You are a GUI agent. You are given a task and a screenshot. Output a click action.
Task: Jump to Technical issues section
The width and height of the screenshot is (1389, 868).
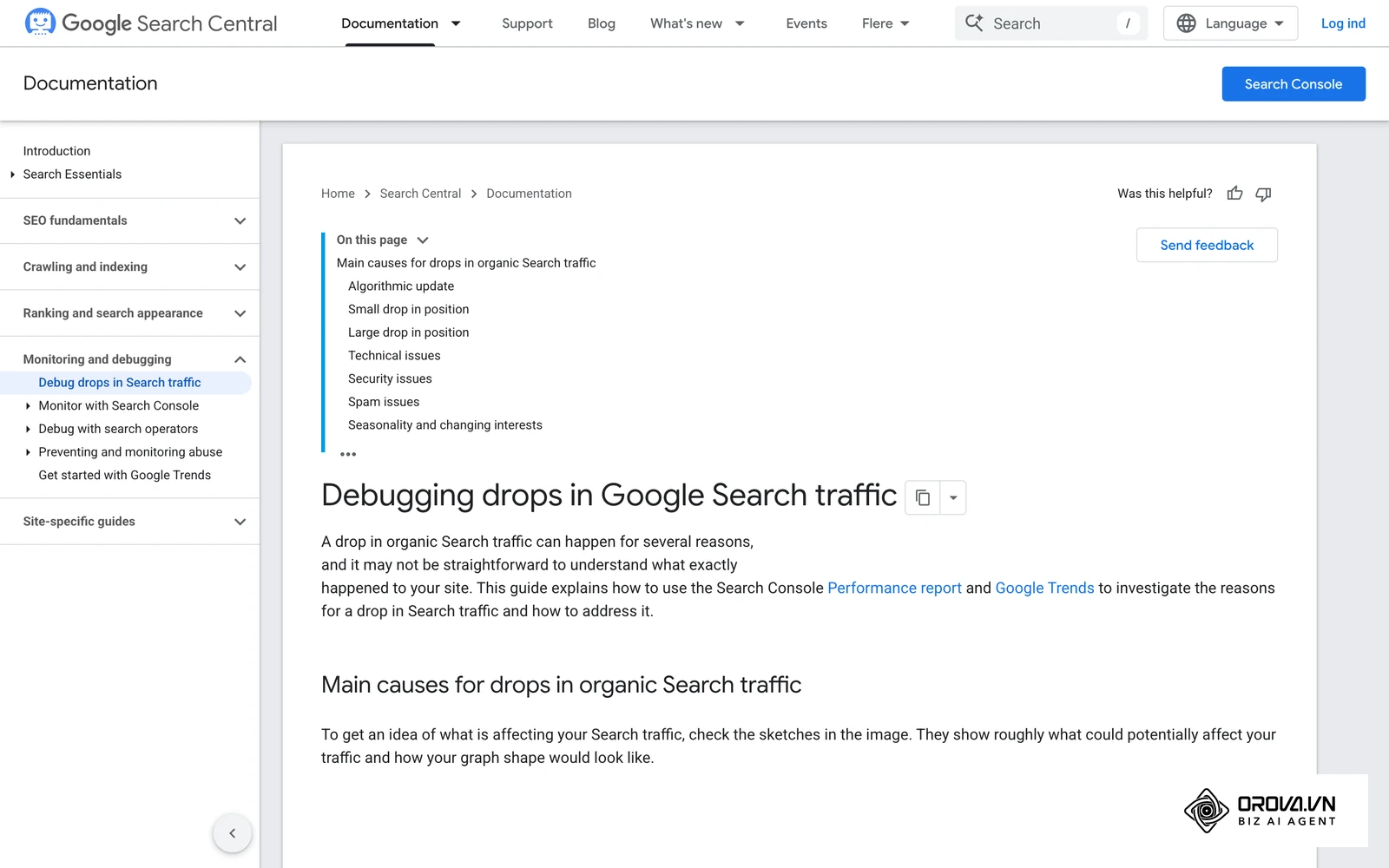tap(394, 355)
